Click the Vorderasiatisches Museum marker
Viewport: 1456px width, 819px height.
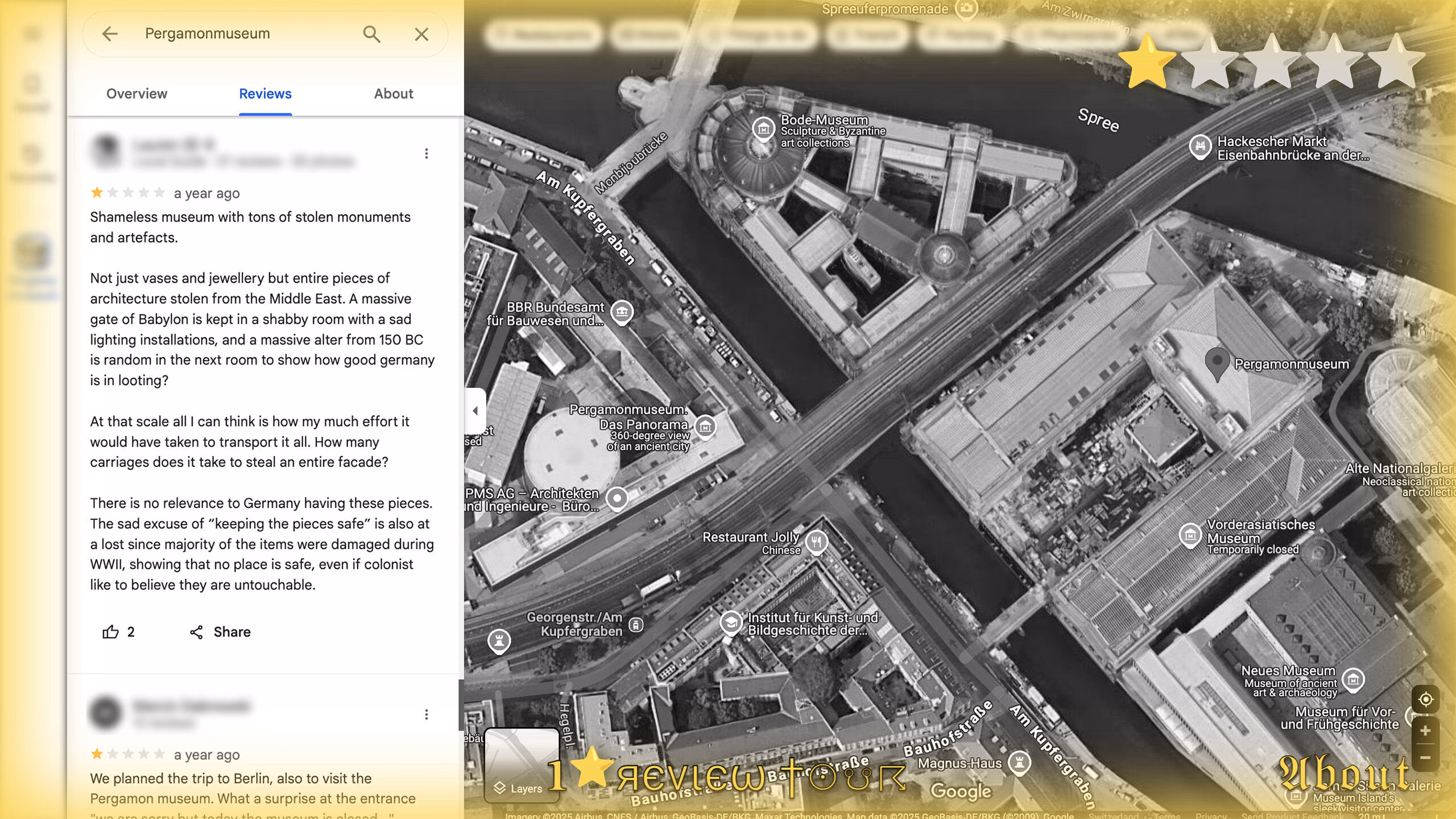[1190, 535]
